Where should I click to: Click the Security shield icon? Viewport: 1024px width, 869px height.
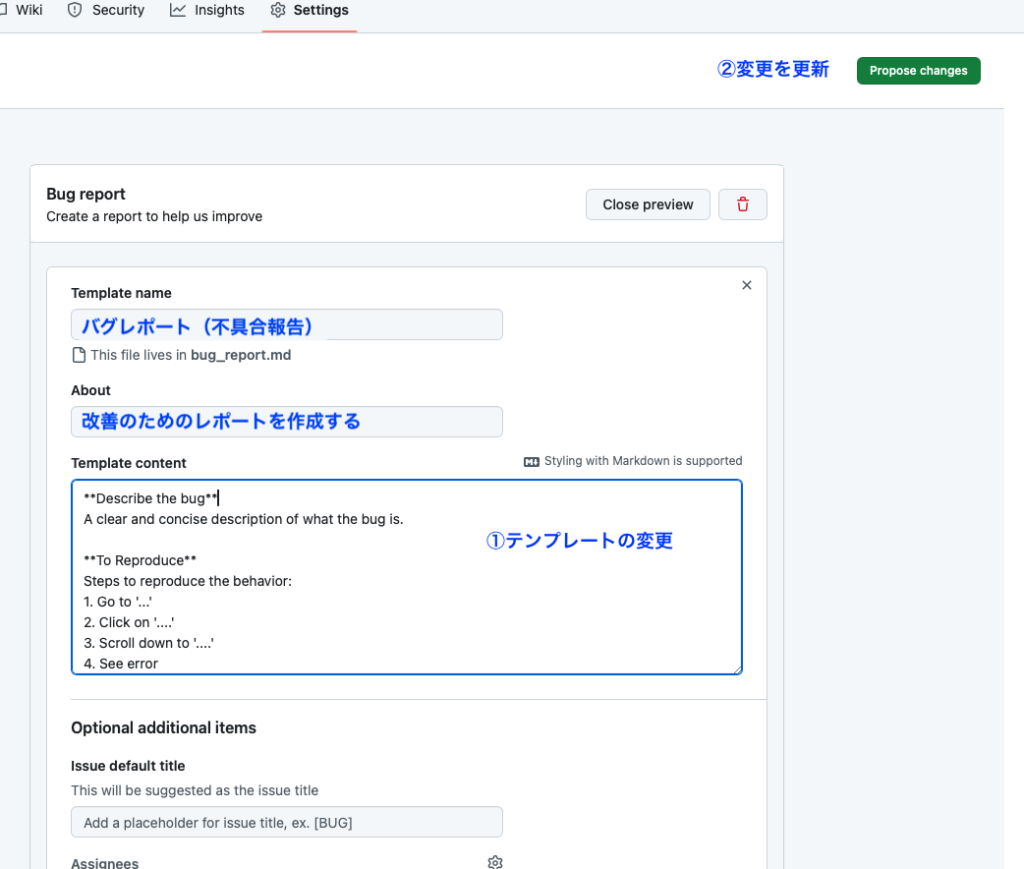pyautogui.click(x=75, y=9)
